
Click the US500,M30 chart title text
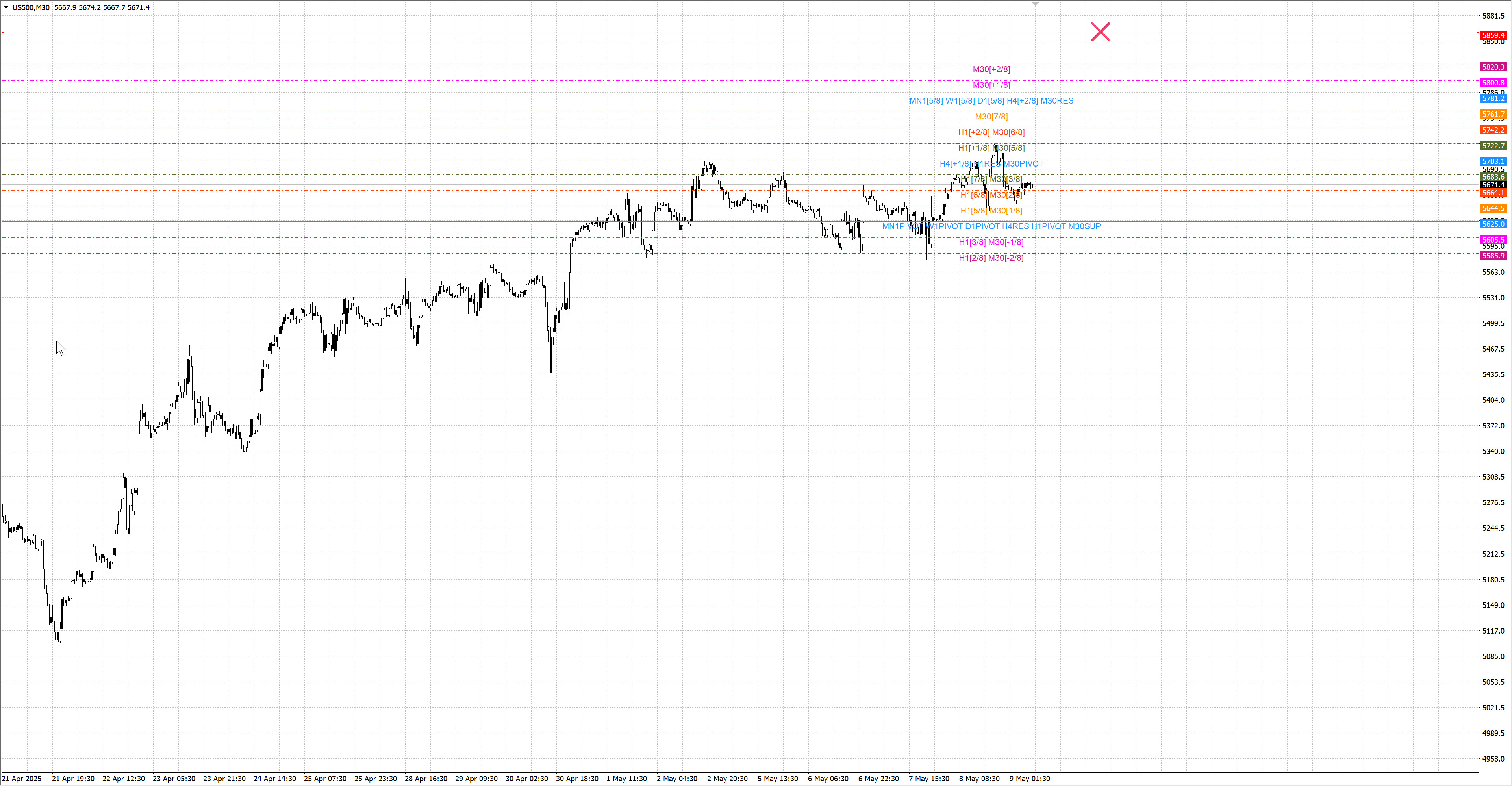point(31,7)
